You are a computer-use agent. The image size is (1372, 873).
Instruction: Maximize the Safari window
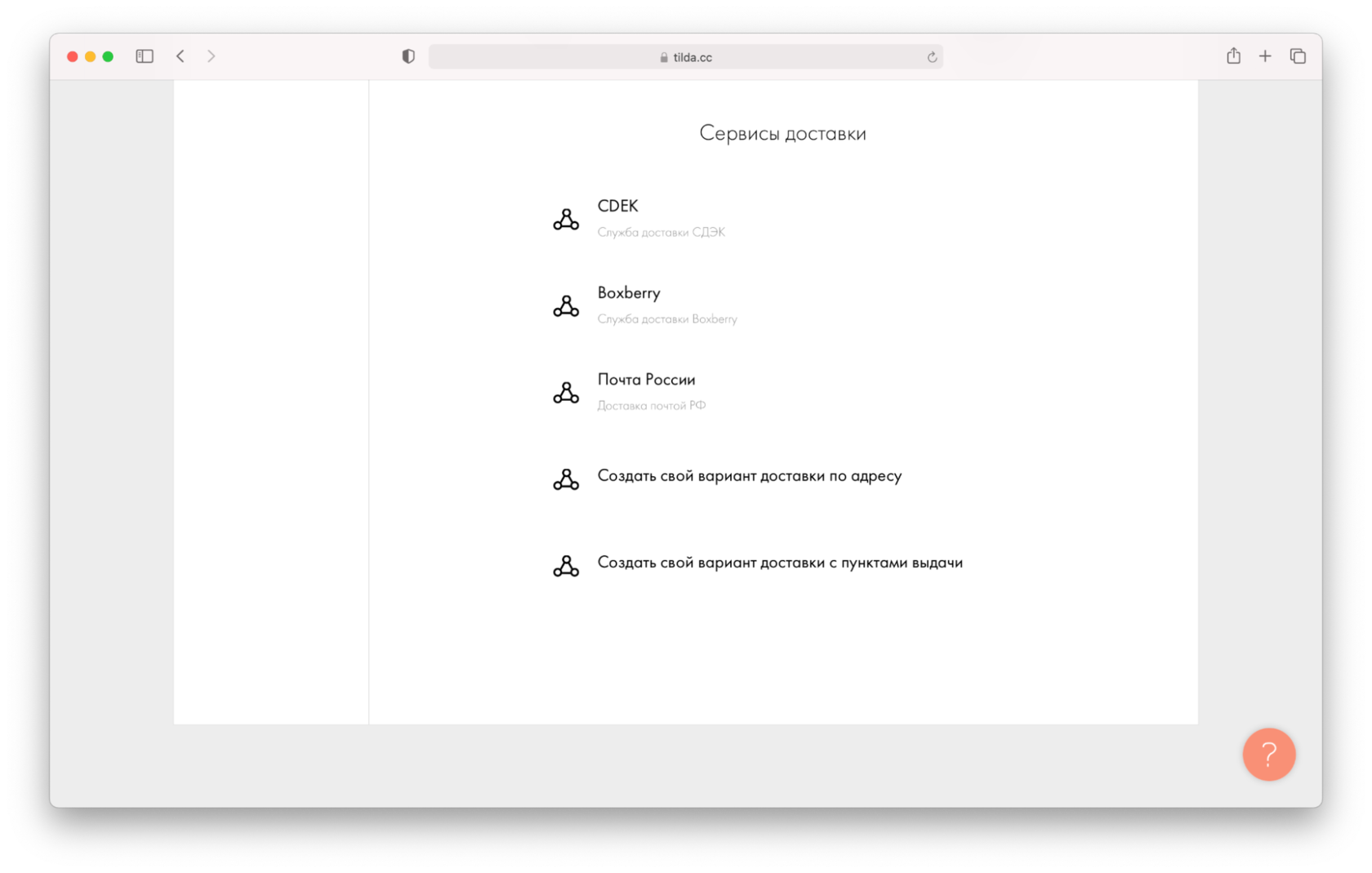(108, 56)
